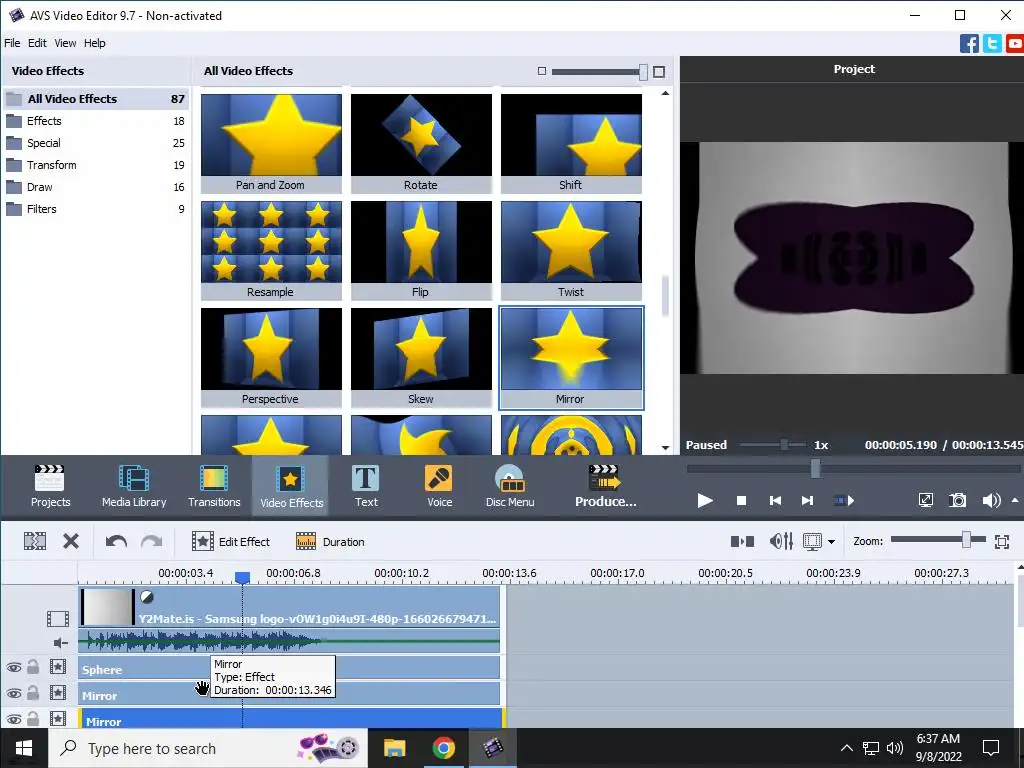The height and width of the screenshot is (768, 1024).
Task: Select the Skew effect thumbnail
Action: click(421, 357)
